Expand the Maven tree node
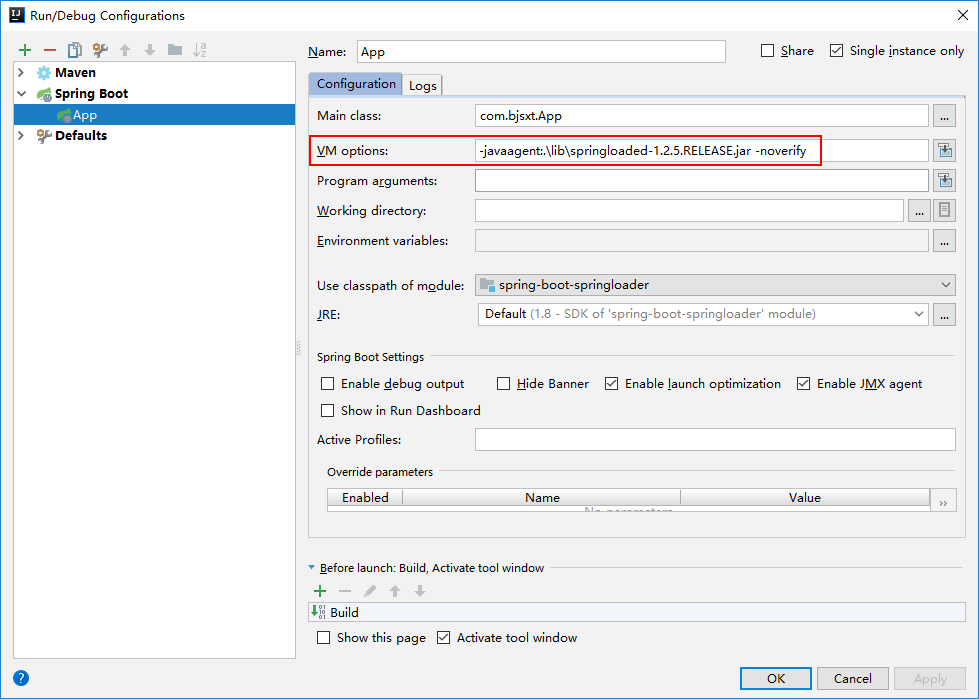This screenshot has height=699, width=979. pyautogui.click(x=21, y=73)
